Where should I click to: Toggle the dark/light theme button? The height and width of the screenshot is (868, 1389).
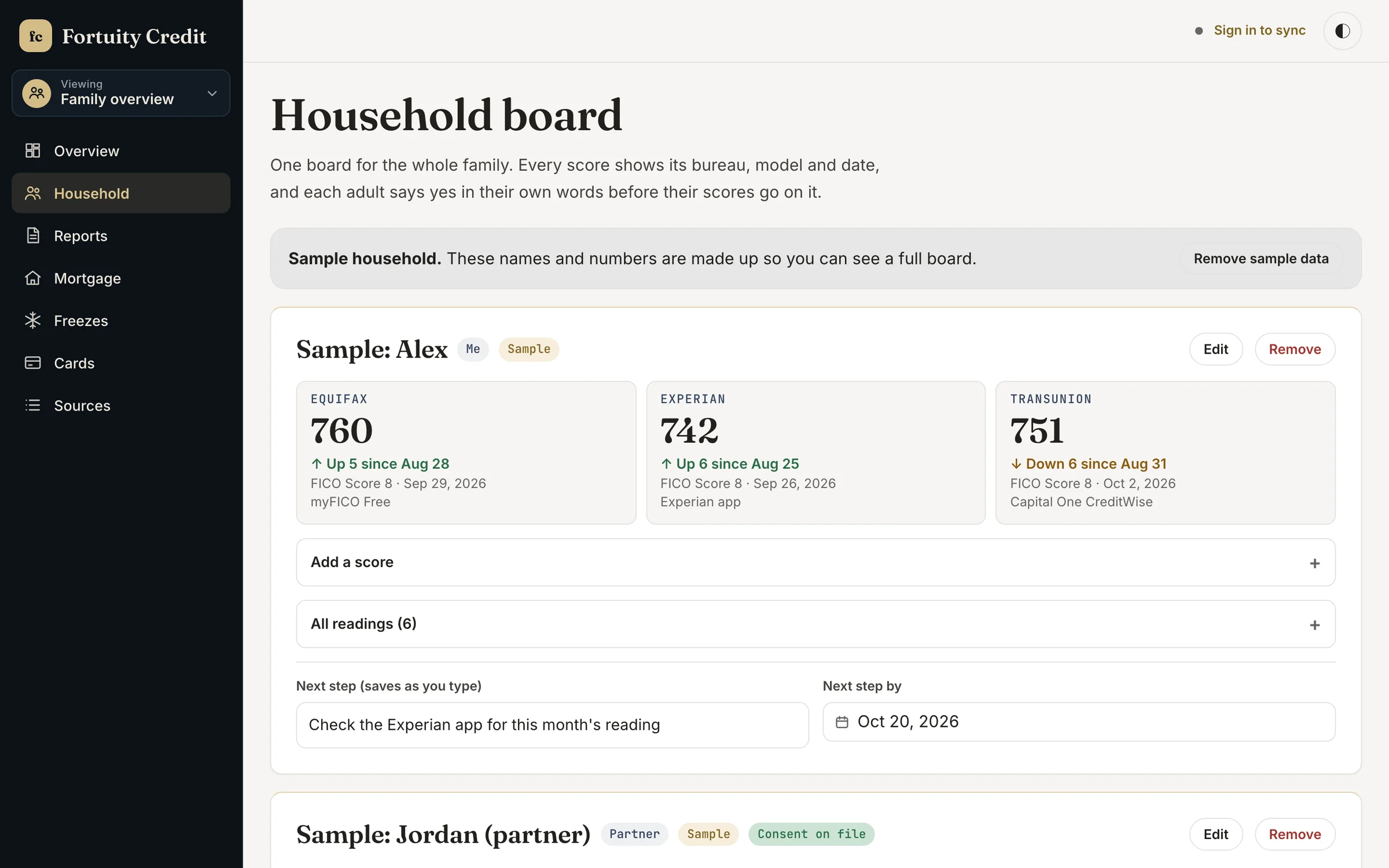point(1342,31)
